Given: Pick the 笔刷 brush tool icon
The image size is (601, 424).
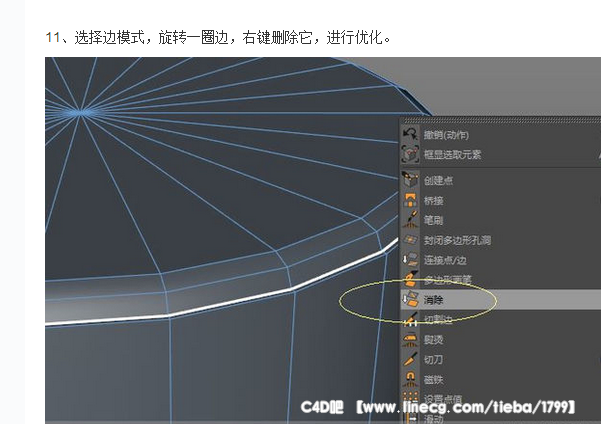Looking at the screenshot, I should pos(410,220).
